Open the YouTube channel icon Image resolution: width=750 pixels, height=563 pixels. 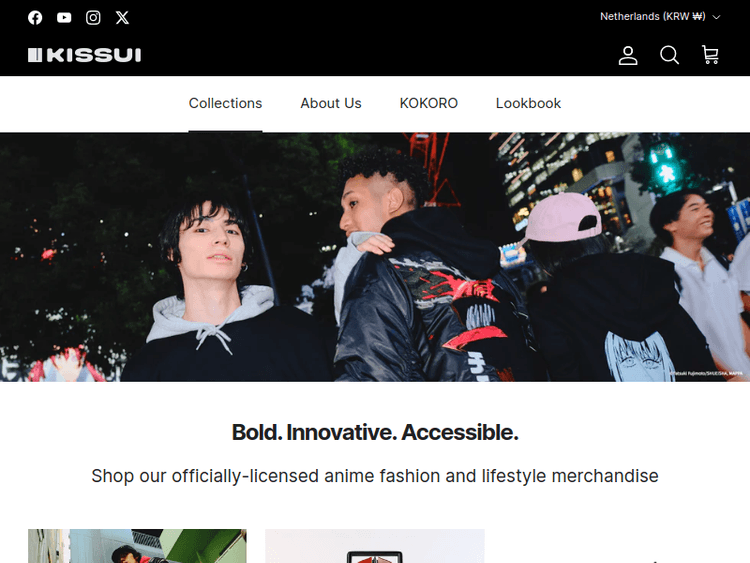[64, 18]
